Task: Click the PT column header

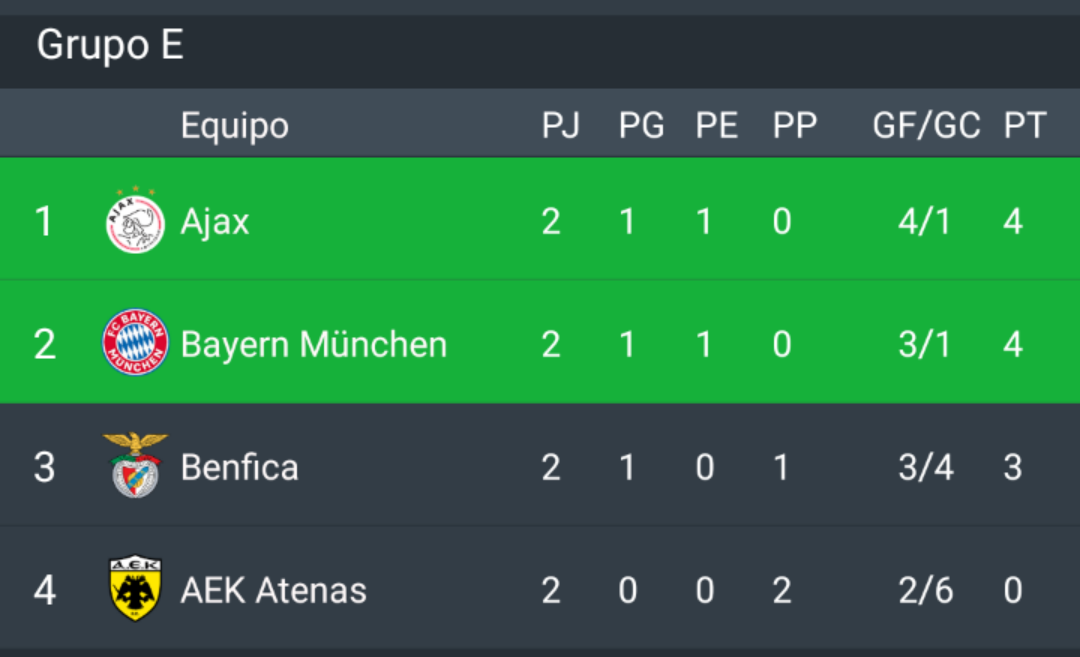Action: [1025, 125]
